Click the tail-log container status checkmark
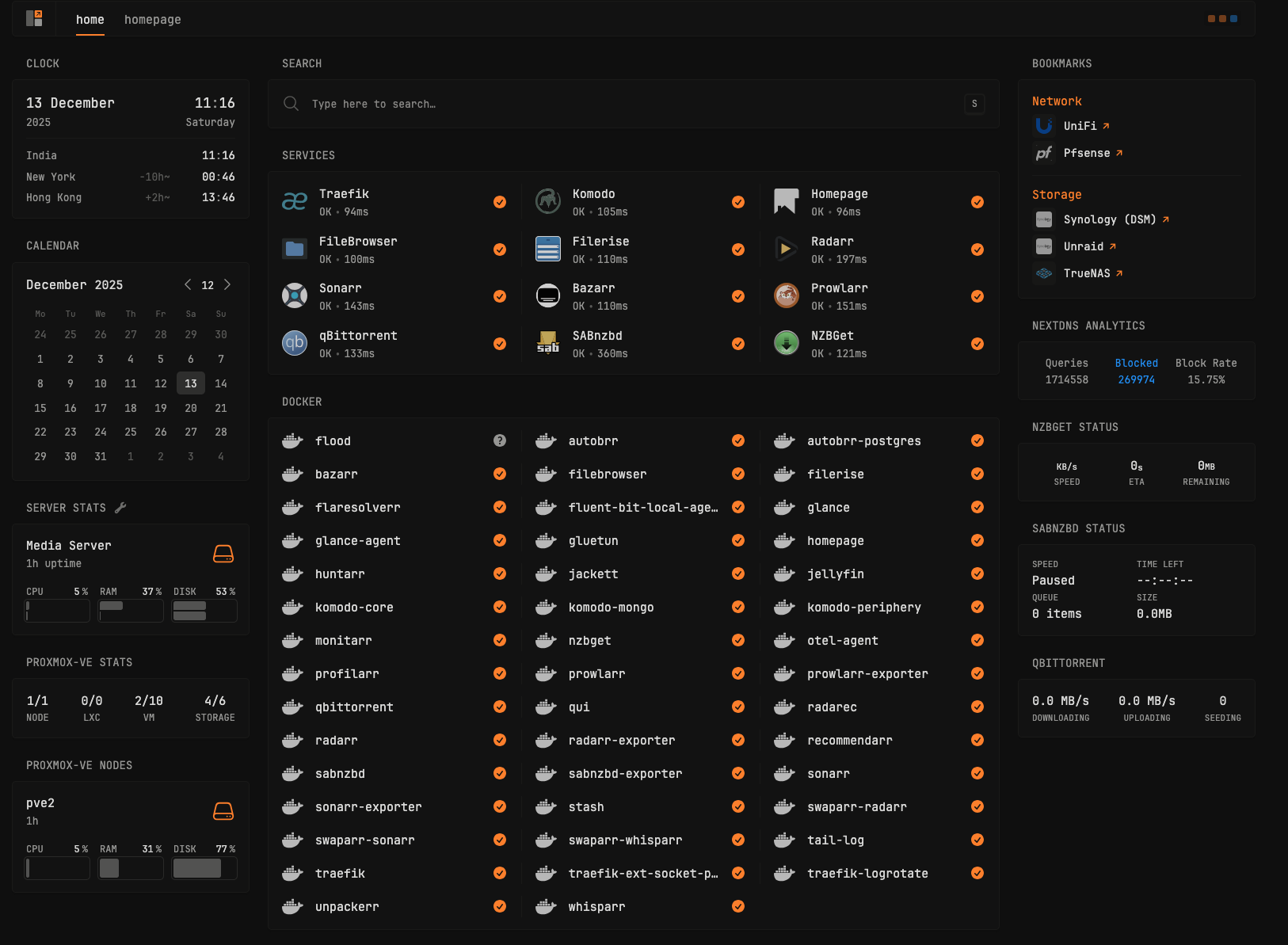This screenshot has height=945, width=1288. [977, 840]
